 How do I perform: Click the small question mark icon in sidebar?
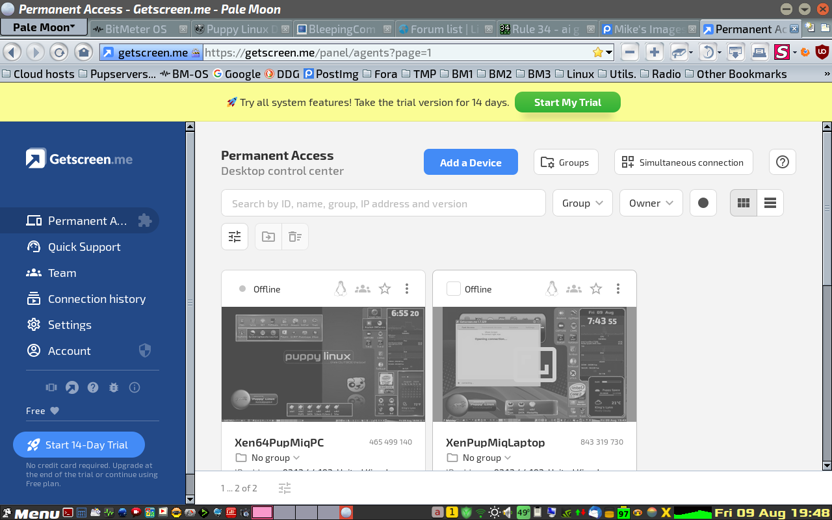coord(93,387)
